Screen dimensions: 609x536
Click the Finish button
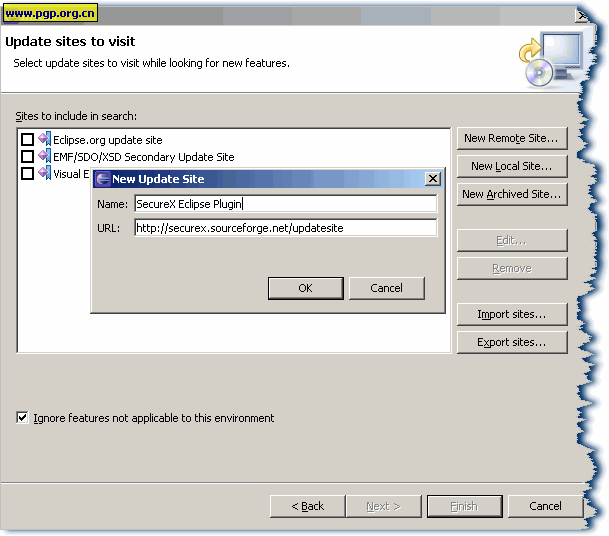point(465,506)
